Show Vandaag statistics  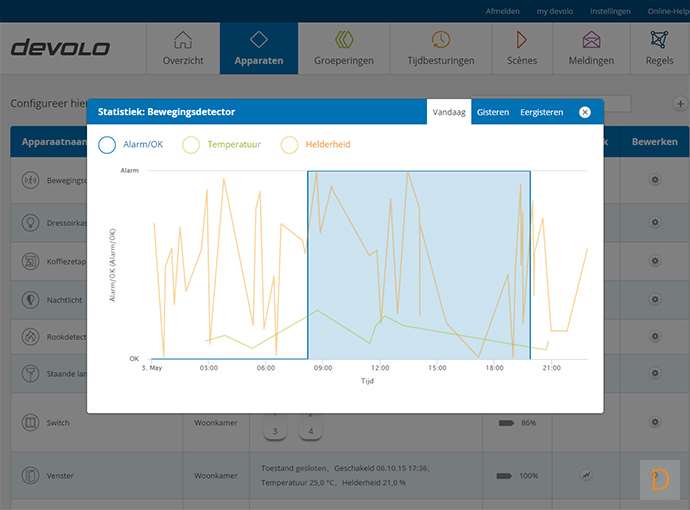(449, 112)
